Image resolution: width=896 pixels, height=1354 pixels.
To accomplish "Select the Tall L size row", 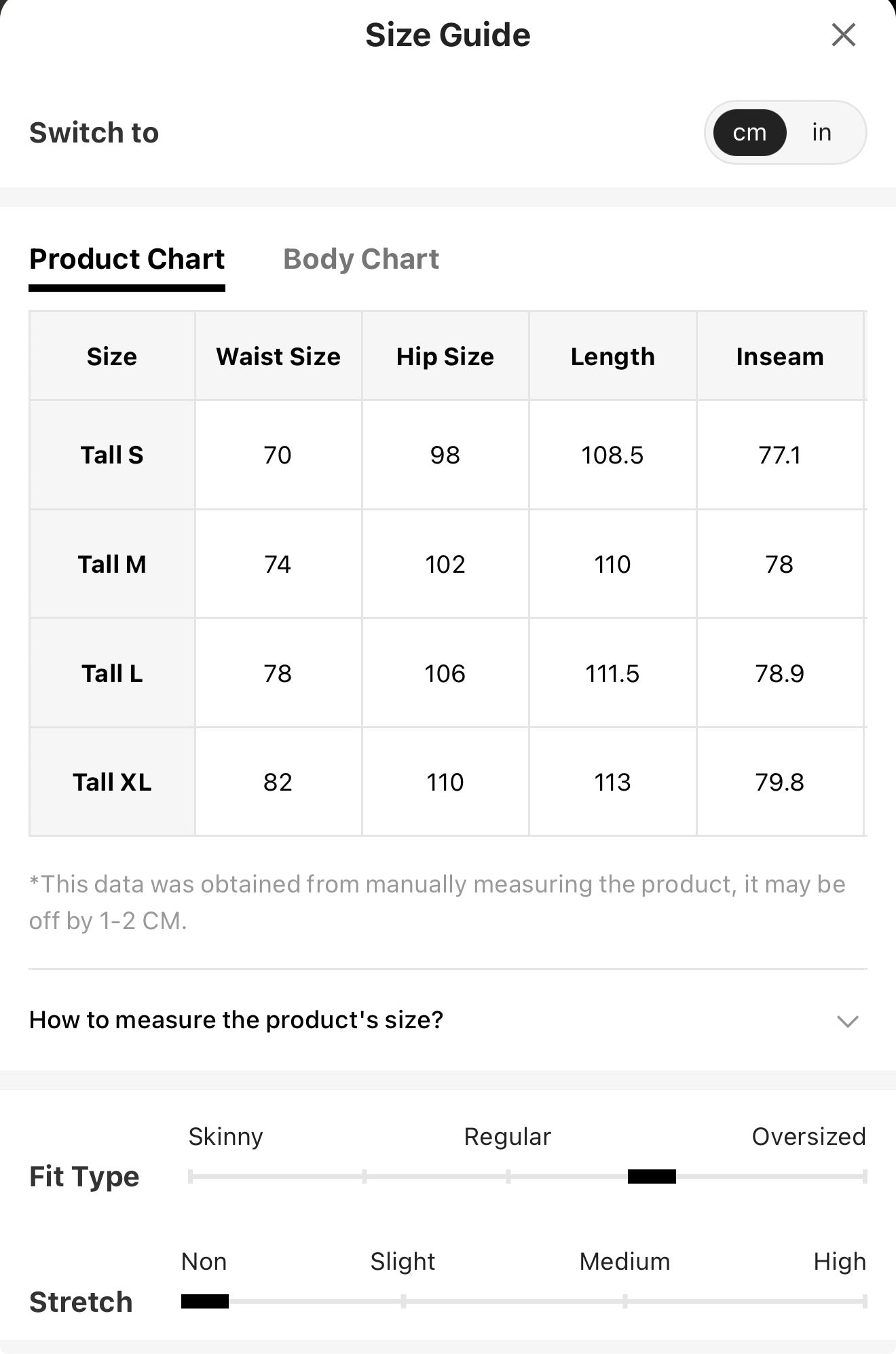I will pyautogui.click(x=448, y=673).
